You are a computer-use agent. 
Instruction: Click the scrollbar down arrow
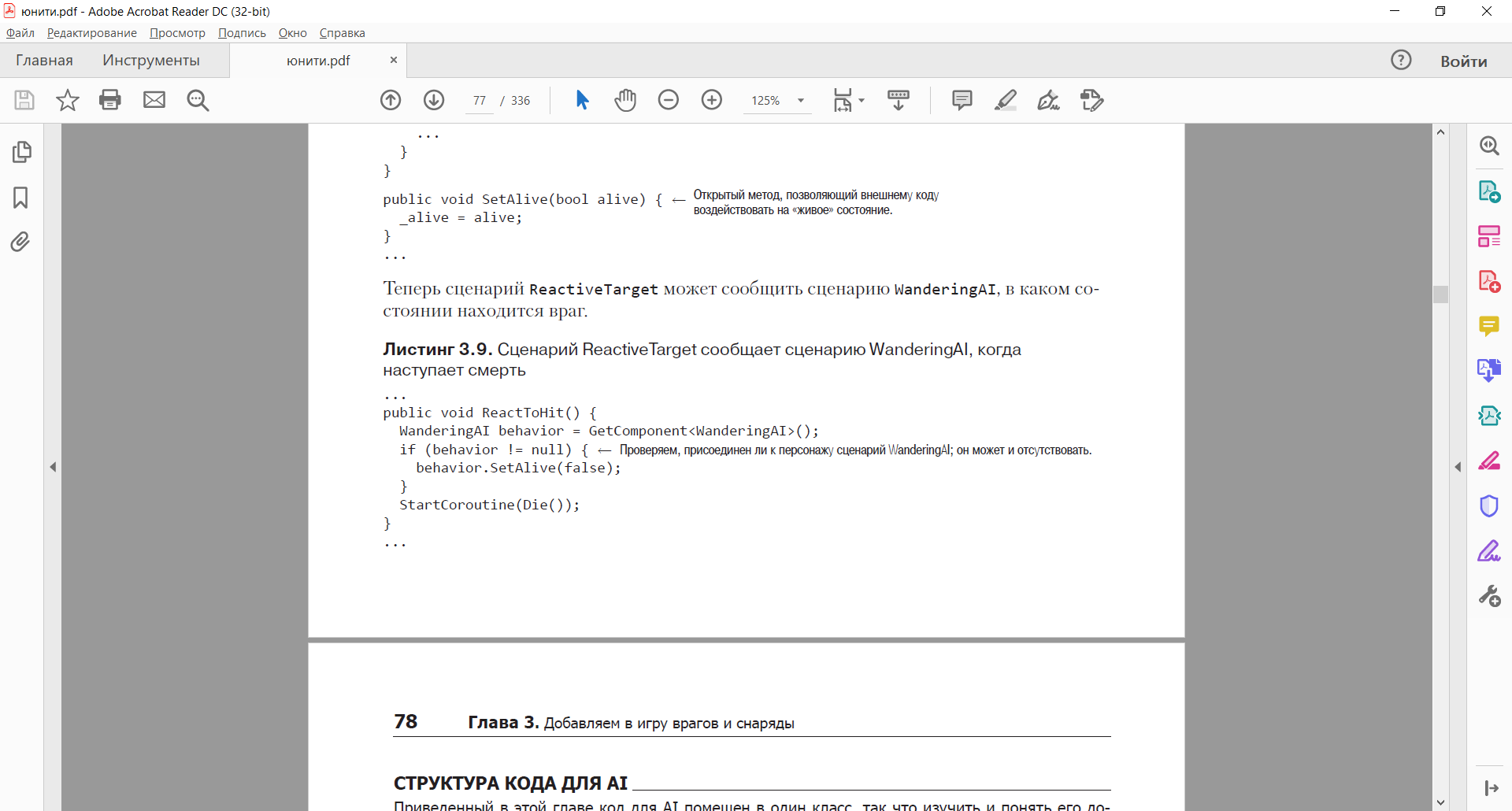(x=1440, y=802)
